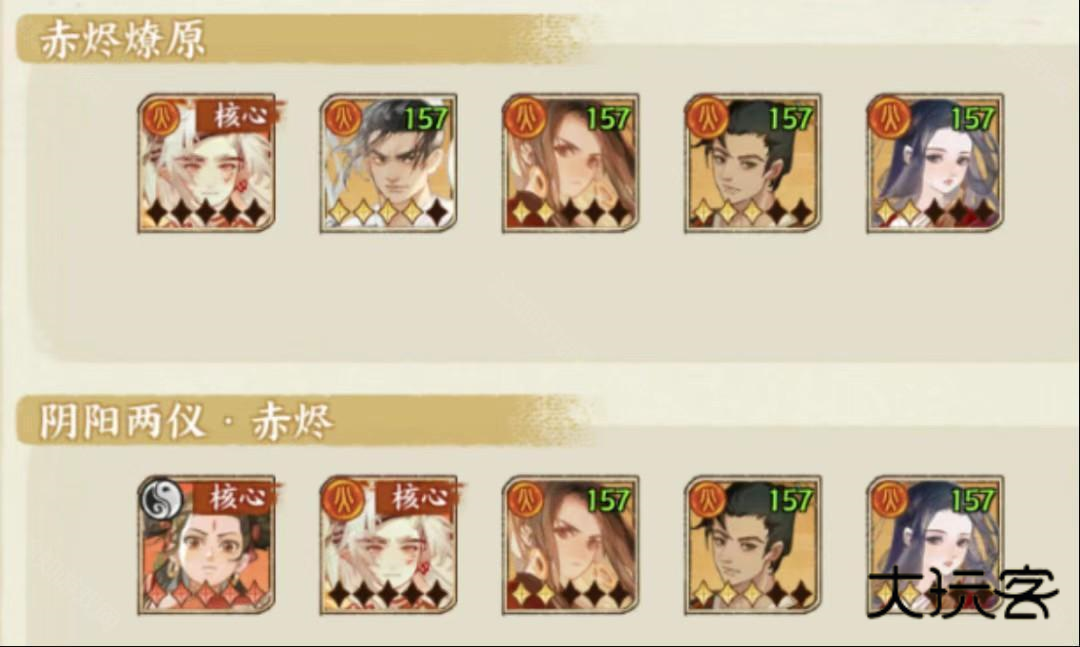Click the 核心 tag on the second 阴阳两仪·赤烬 hero
The width and height of the screenshot is (1080, 647).
click(420, 497)
